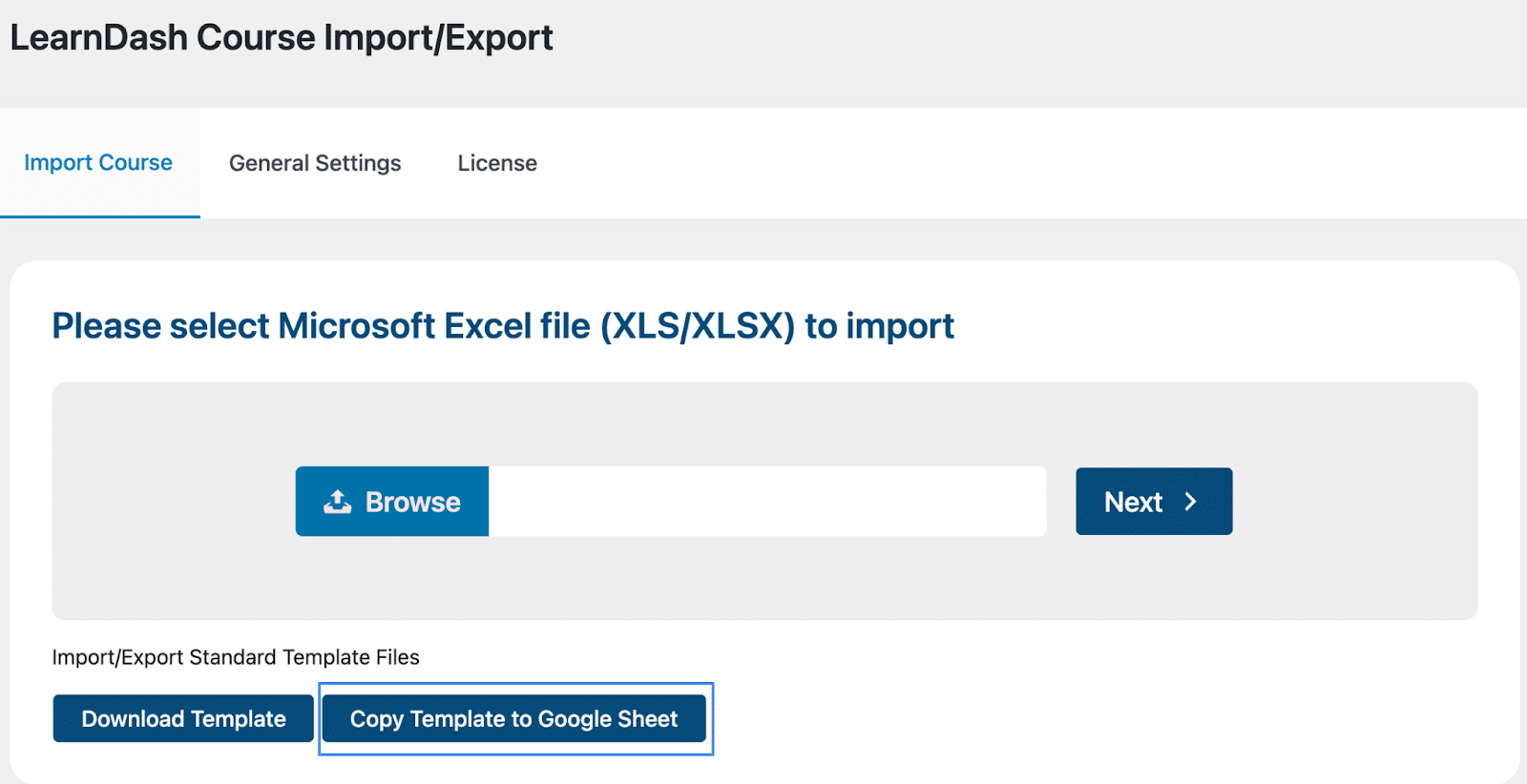
Task: Select the 'Import/Export Standard Template Files' label
Action: click(x=236, y=657)
